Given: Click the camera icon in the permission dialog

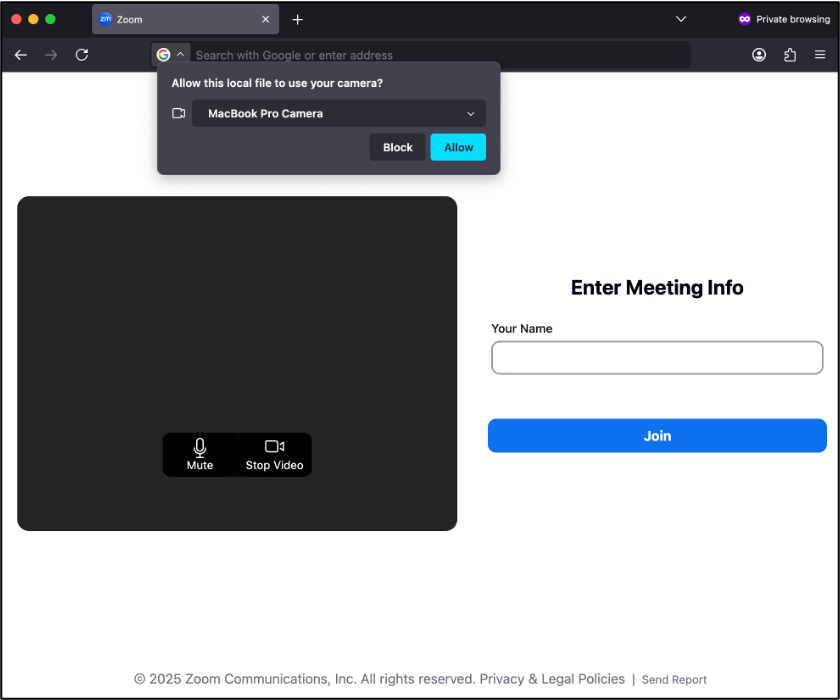Looking at the screenshot, I should pos(177,113).
